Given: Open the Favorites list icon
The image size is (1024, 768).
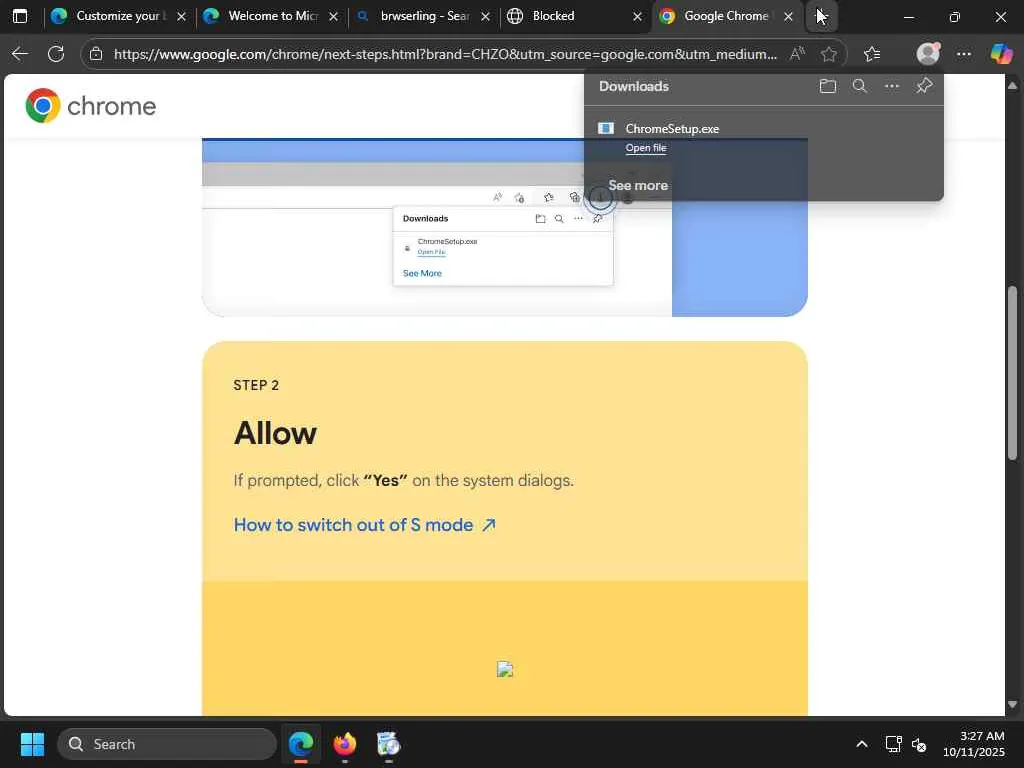Looking at the screenshot, I should [x=872, y=54].
